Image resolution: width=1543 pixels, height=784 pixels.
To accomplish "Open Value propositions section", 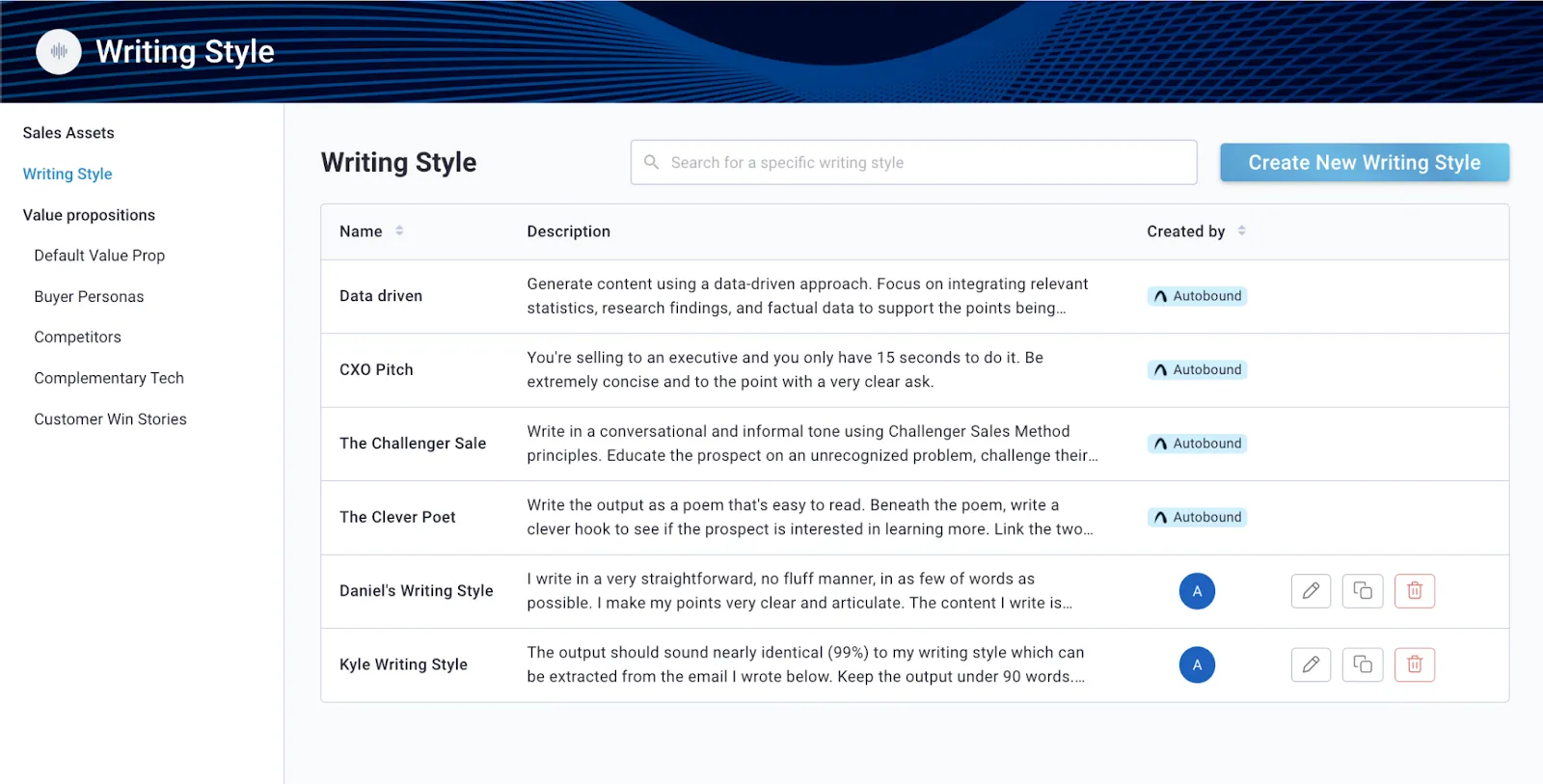I will coord(89,215).
